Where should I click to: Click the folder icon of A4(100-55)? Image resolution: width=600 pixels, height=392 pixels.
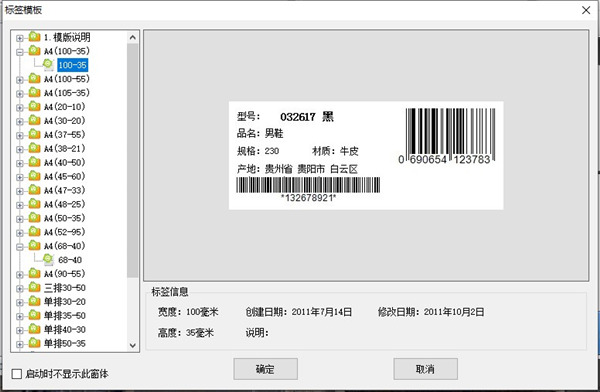[x=34, y=78]
